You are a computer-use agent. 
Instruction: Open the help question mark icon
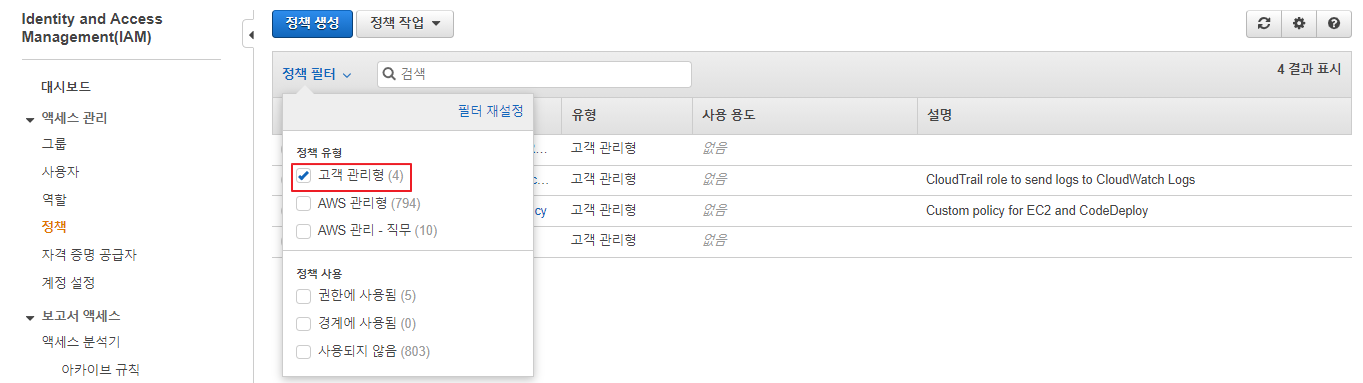tap(1334, 24)
